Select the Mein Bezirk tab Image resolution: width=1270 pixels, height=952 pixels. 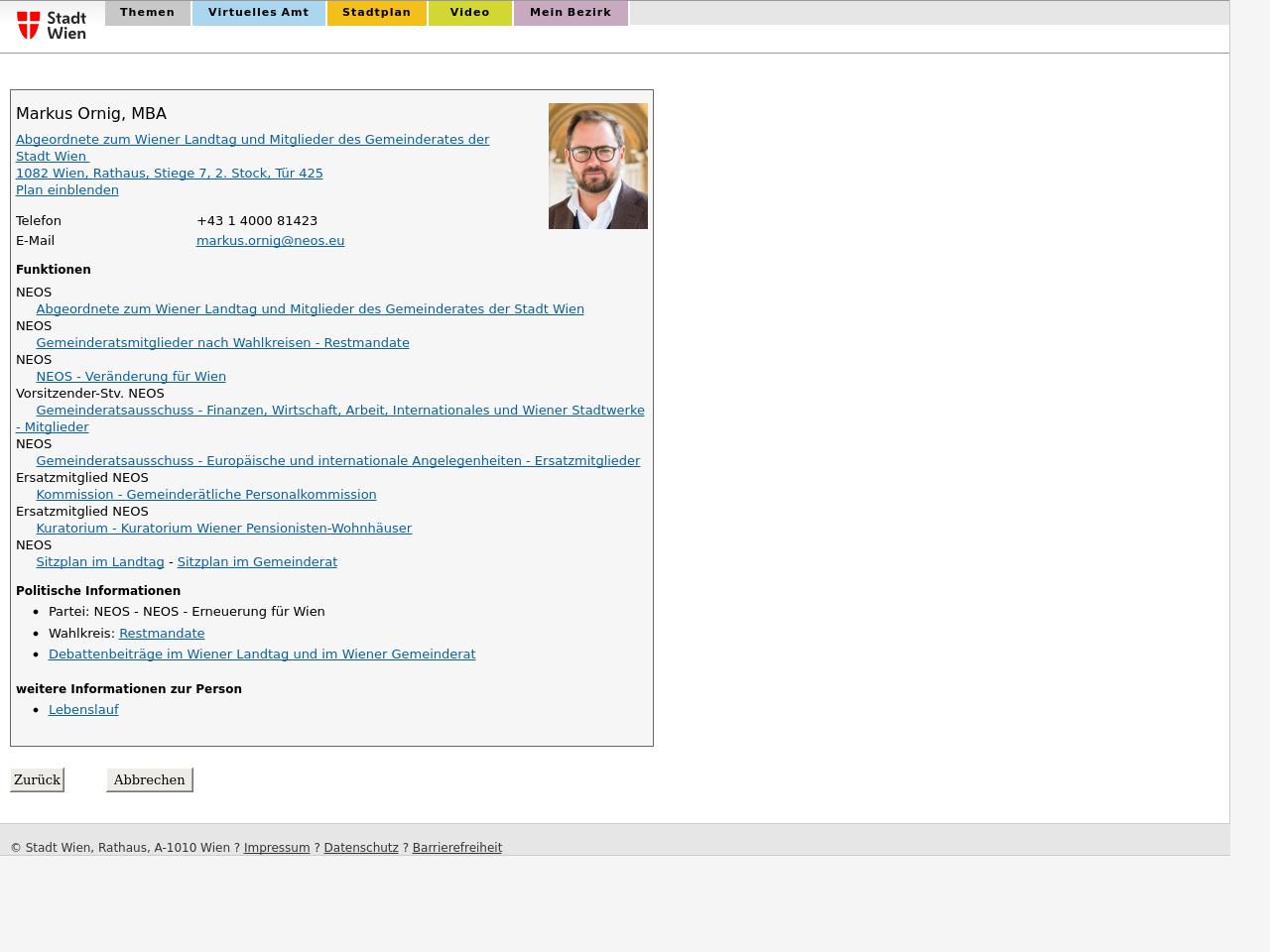point(571,13)
